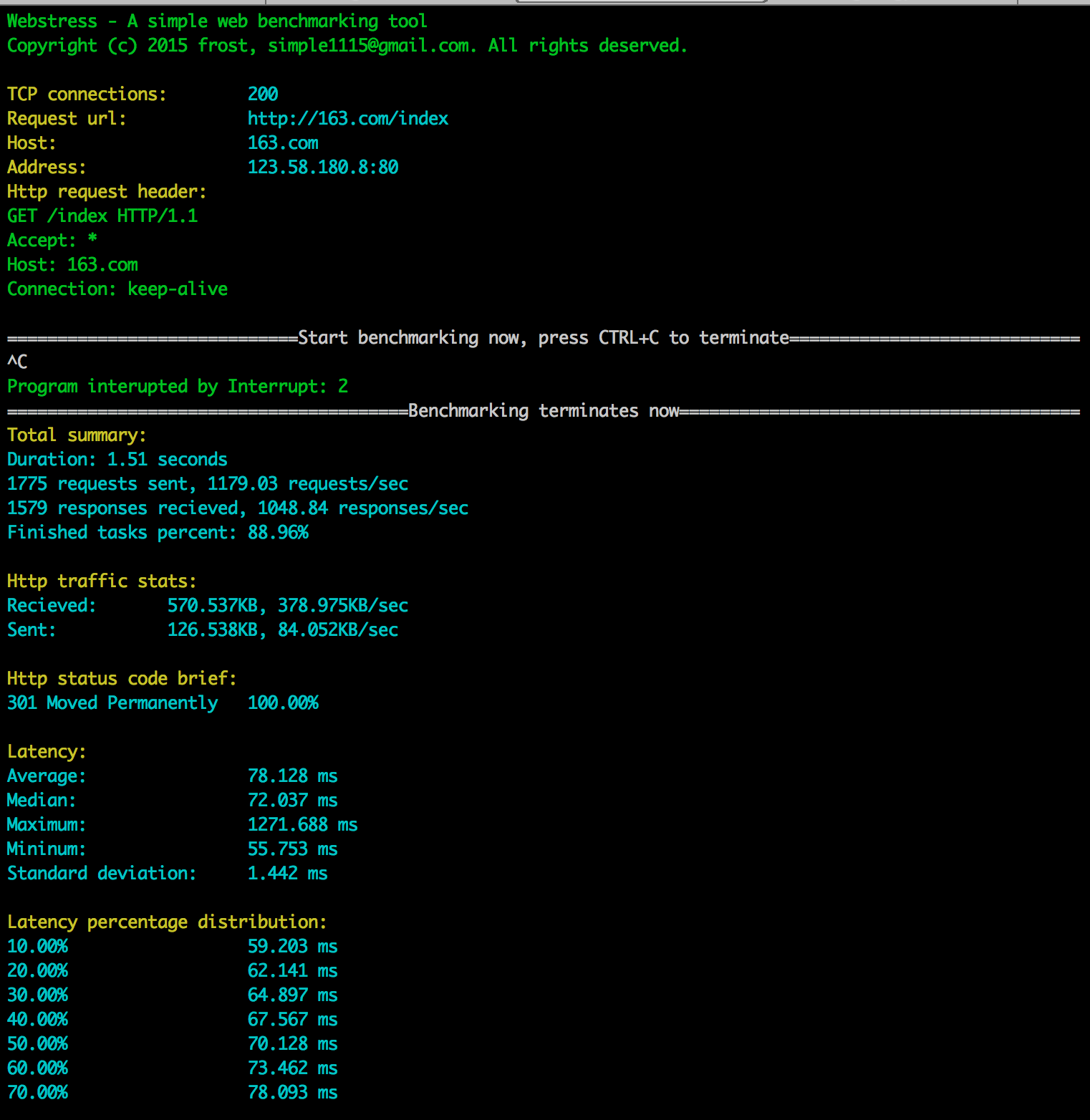The width and height of the screenshot is (1090, 1120).
Task: Click the Standard deviation value 1.442 ms
Action: tap(288, 873)
